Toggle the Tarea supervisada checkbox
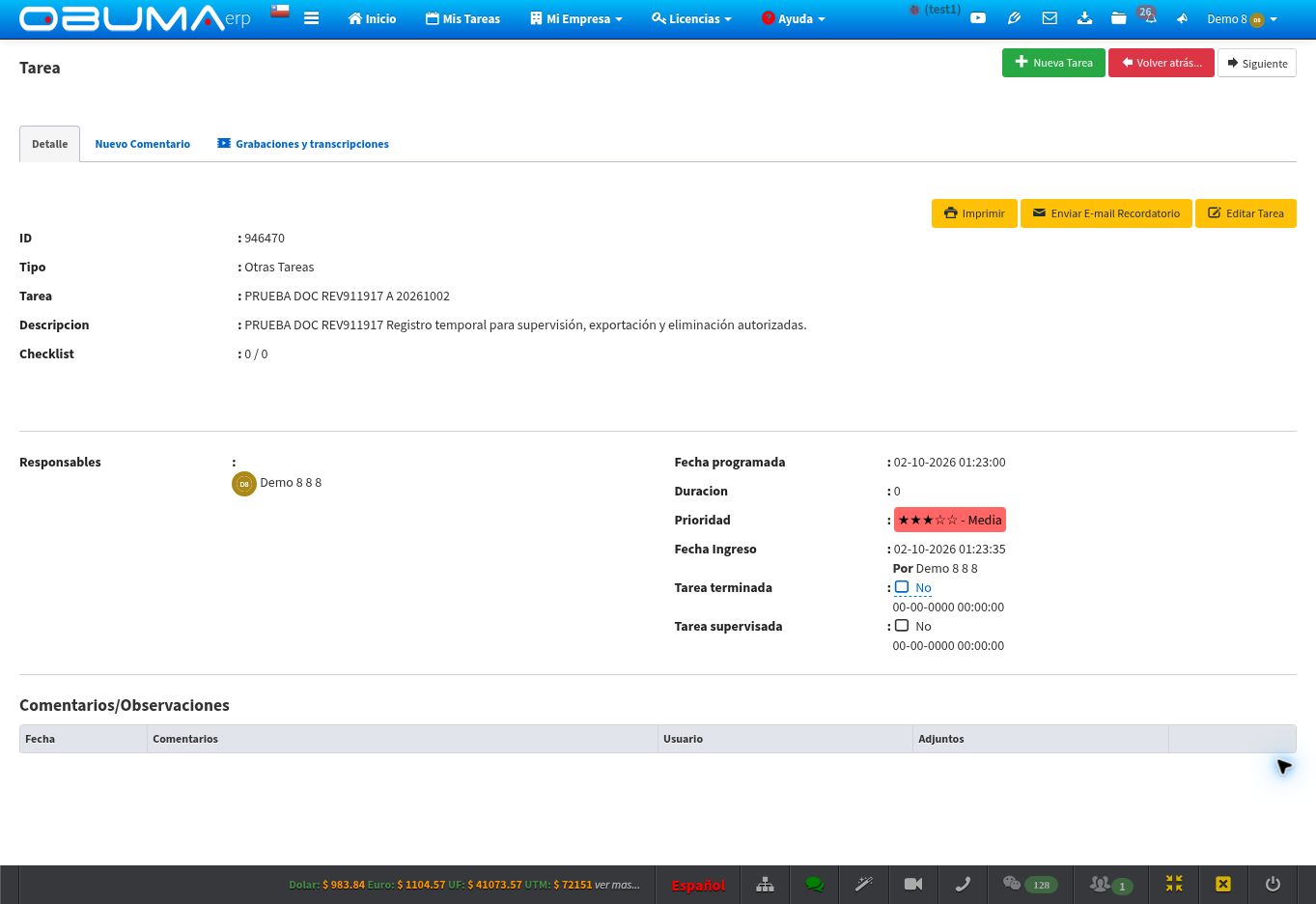This screenshot has height=904, width=1316. [902, 625]
